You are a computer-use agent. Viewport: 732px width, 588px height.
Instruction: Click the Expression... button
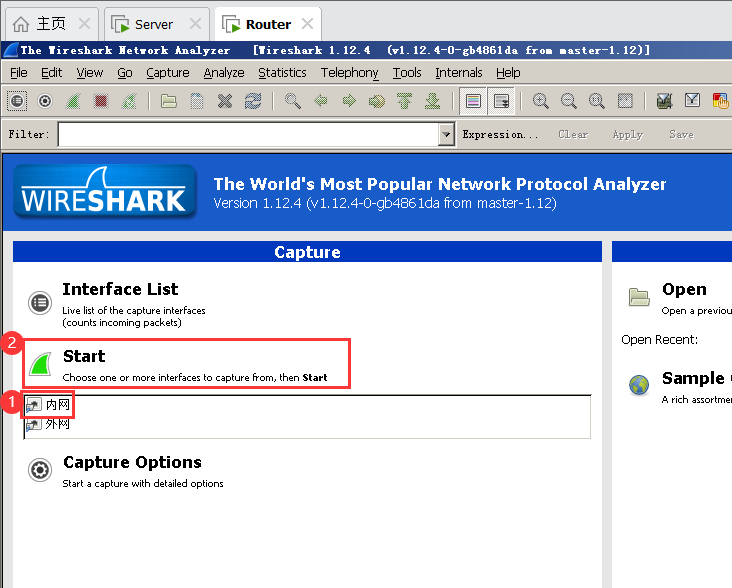[x=500, y=134]
